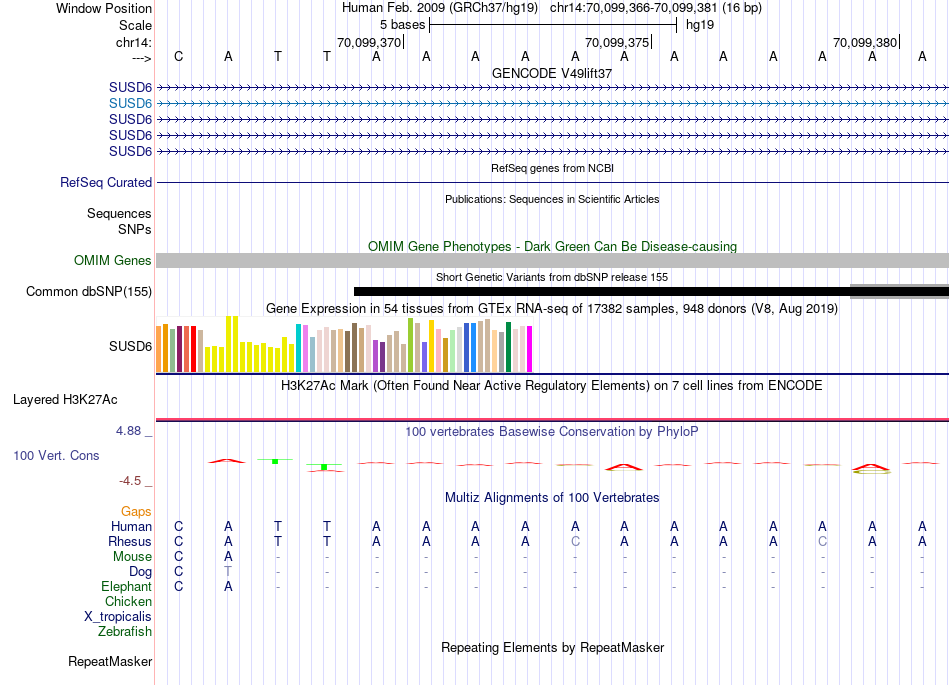950x685 pixels.
Task: Click the chr14: base position label
Action: (x=134, y=42)
